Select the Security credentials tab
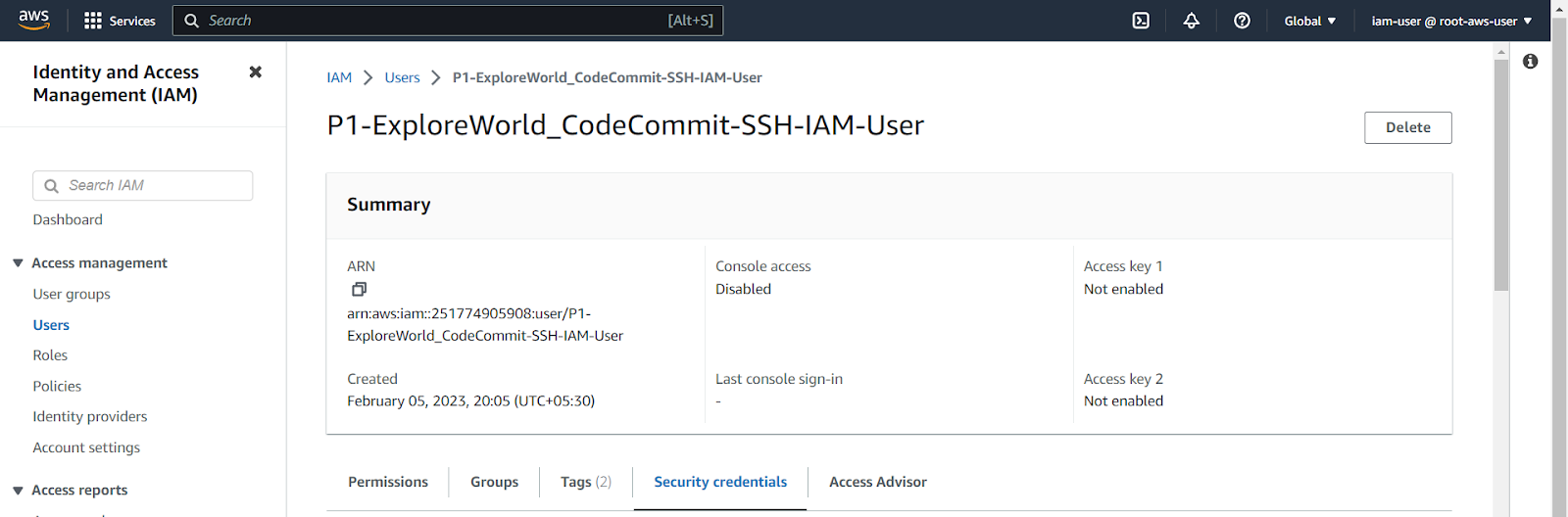The image size is (1568, 517). click(x=720, y=482)
